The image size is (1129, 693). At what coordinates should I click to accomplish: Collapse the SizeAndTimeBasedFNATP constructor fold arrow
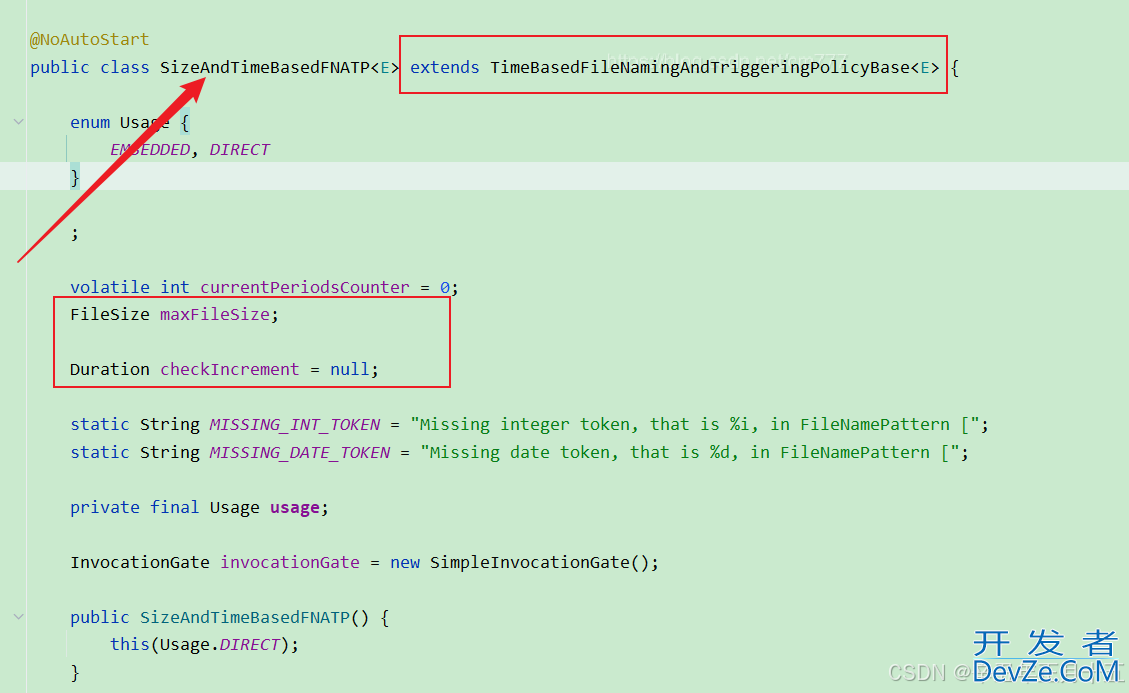point(19,617)
